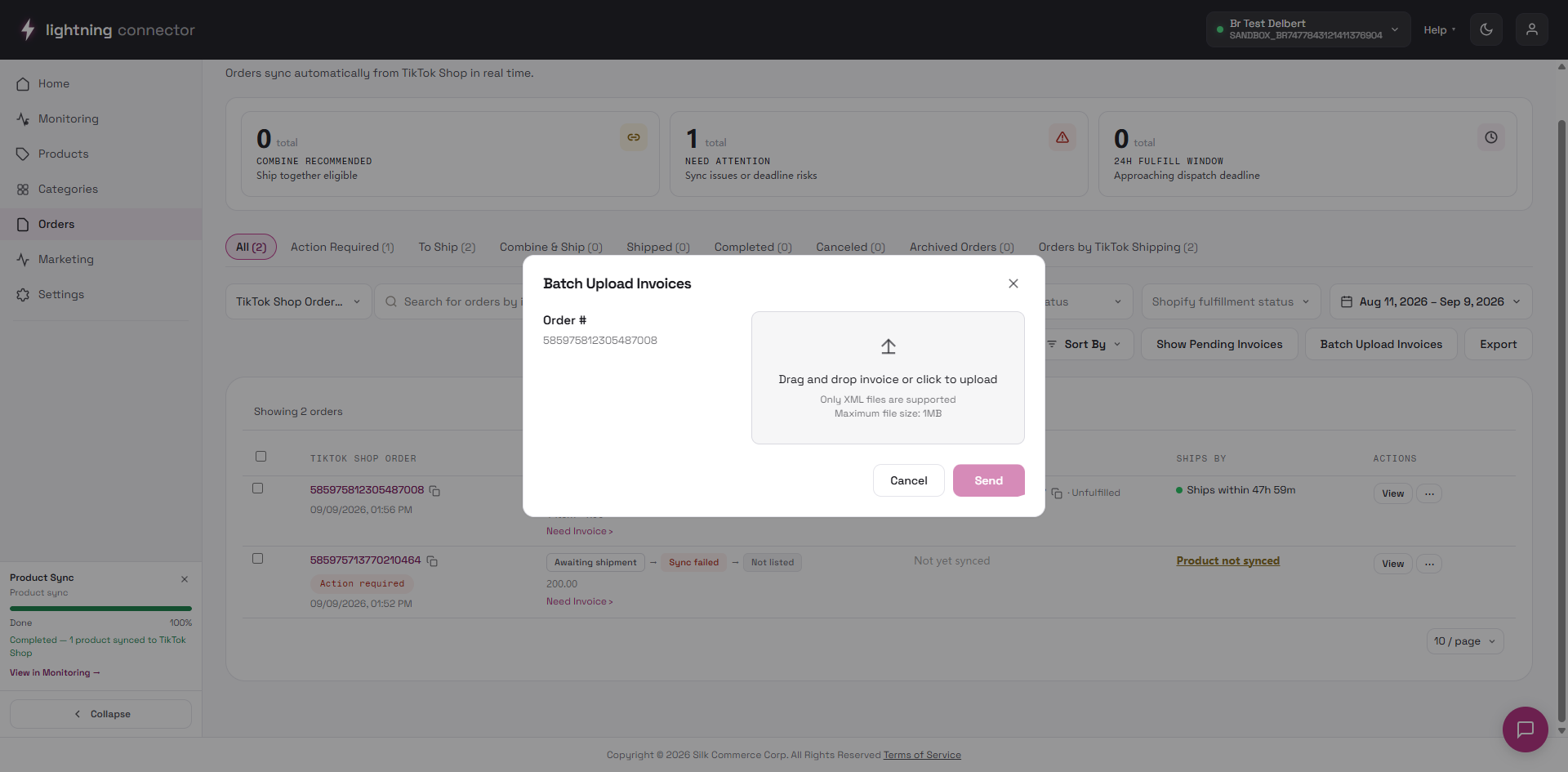View order 585975812305487008 details

pos(1392,493)
